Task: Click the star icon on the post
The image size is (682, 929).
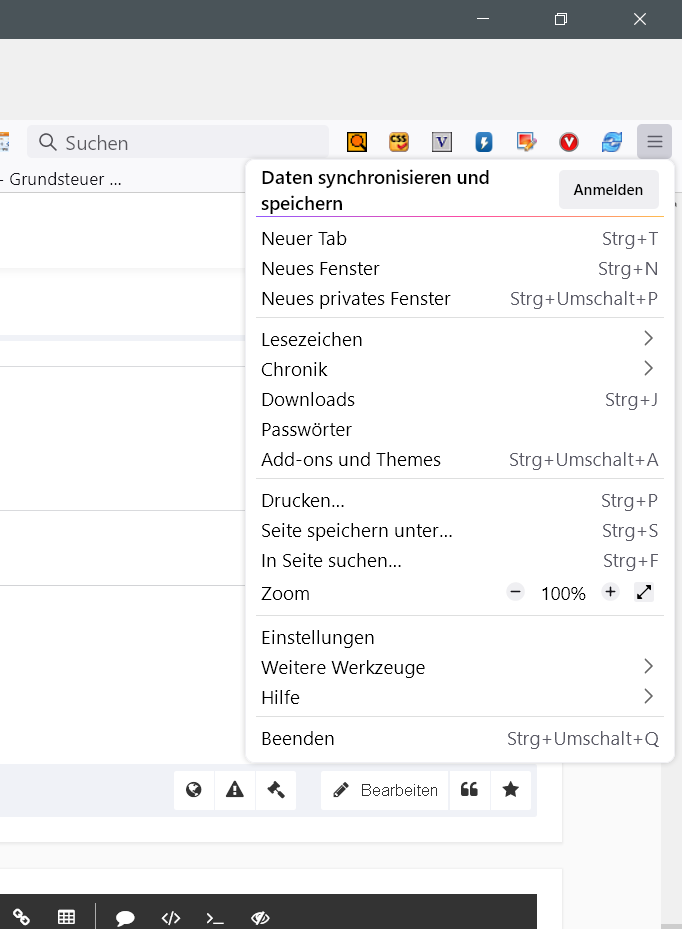Action: pos(511,790)
